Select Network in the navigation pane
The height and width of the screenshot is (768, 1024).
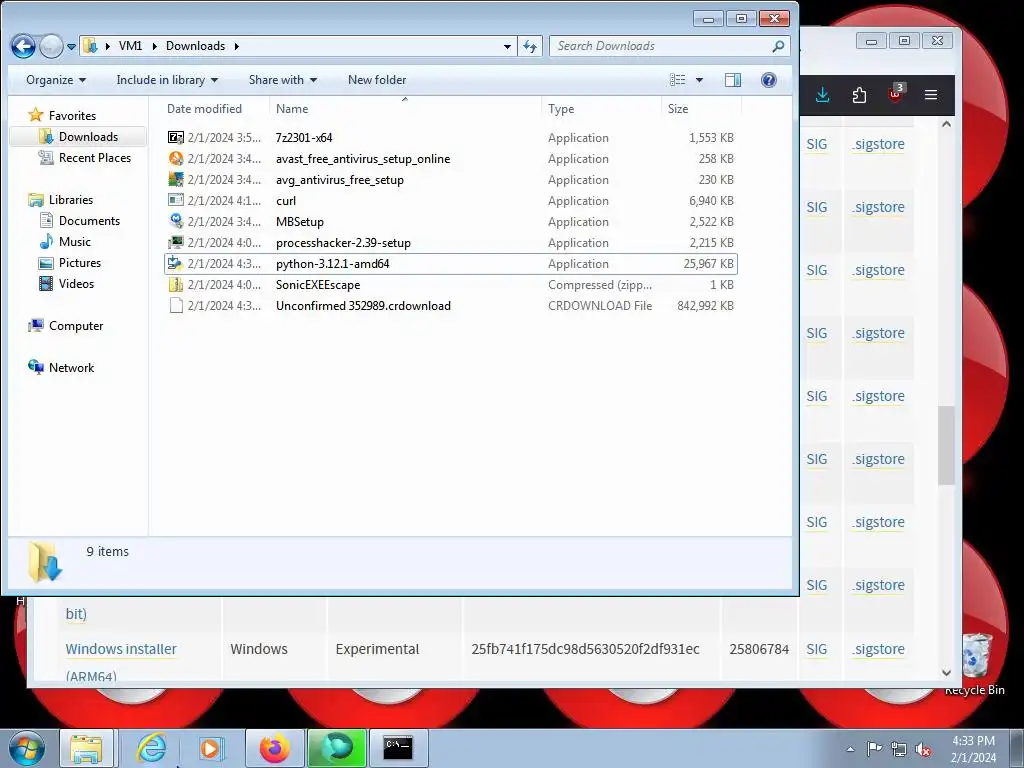(x=71, y=368)
